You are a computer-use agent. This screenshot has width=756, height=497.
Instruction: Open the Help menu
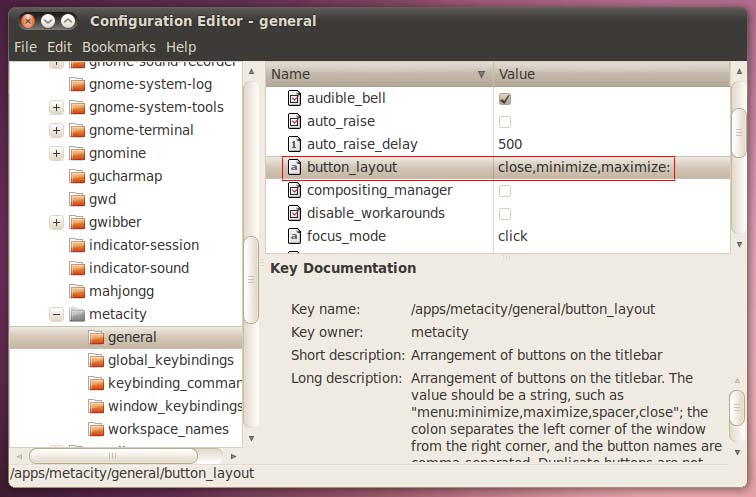pyautogui.click(x=181, y=47)
